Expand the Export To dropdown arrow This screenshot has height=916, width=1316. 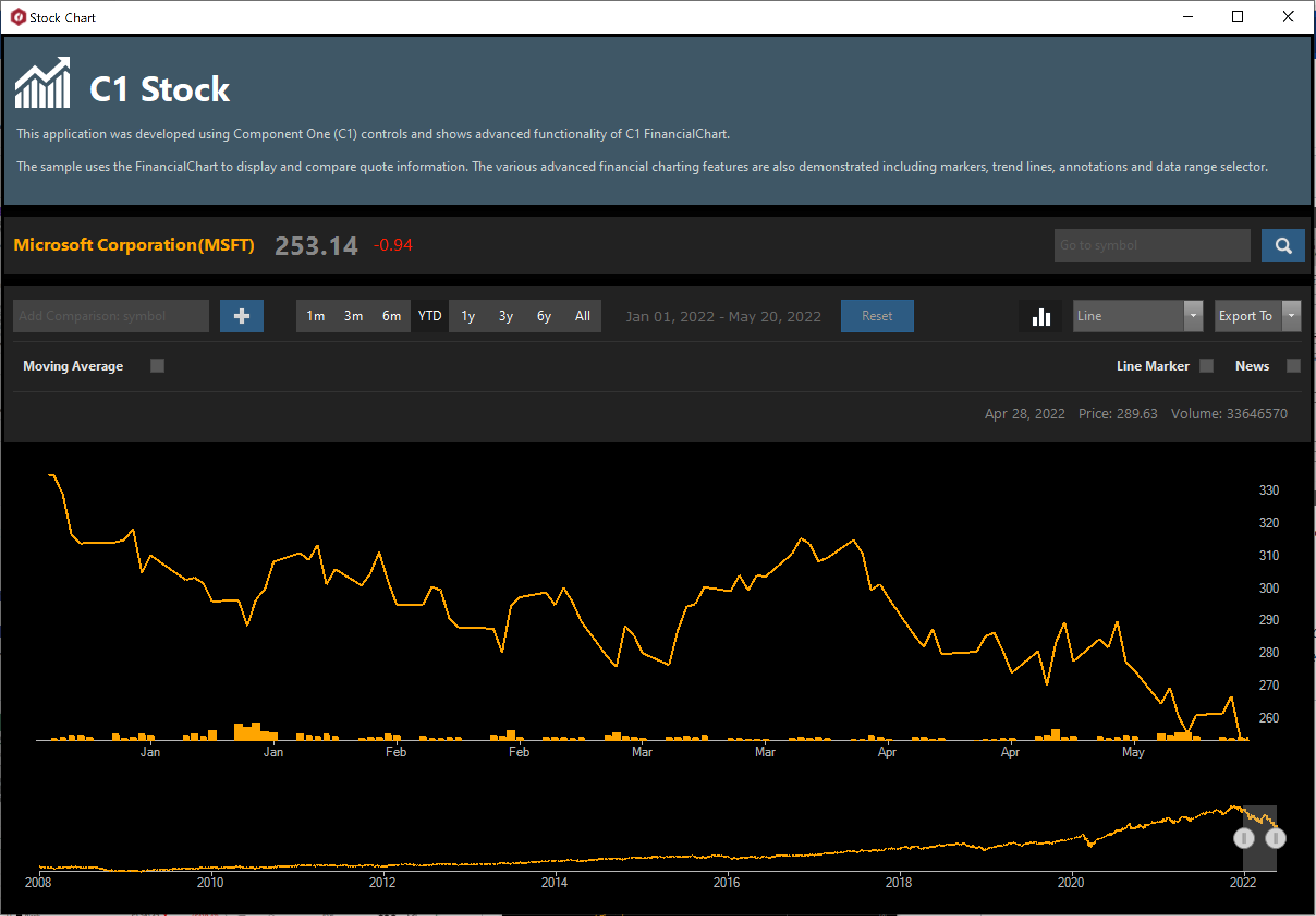(x=1291, y=316)
